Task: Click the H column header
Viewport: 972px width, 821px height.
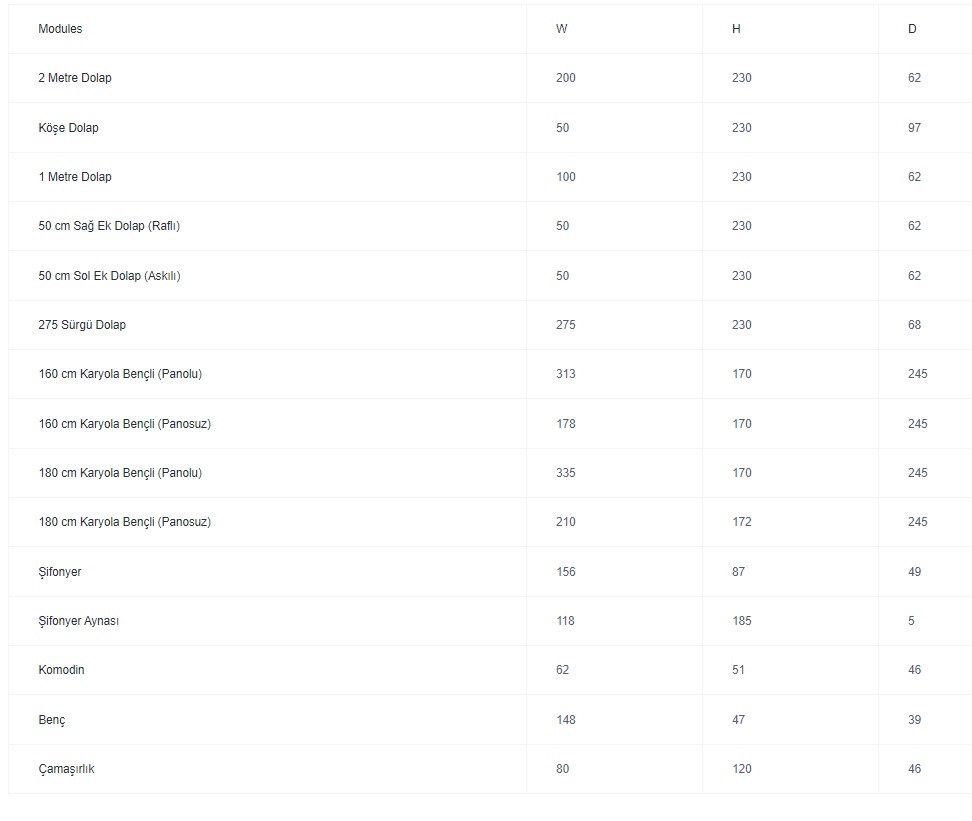Action: click(x=736, y=29)
